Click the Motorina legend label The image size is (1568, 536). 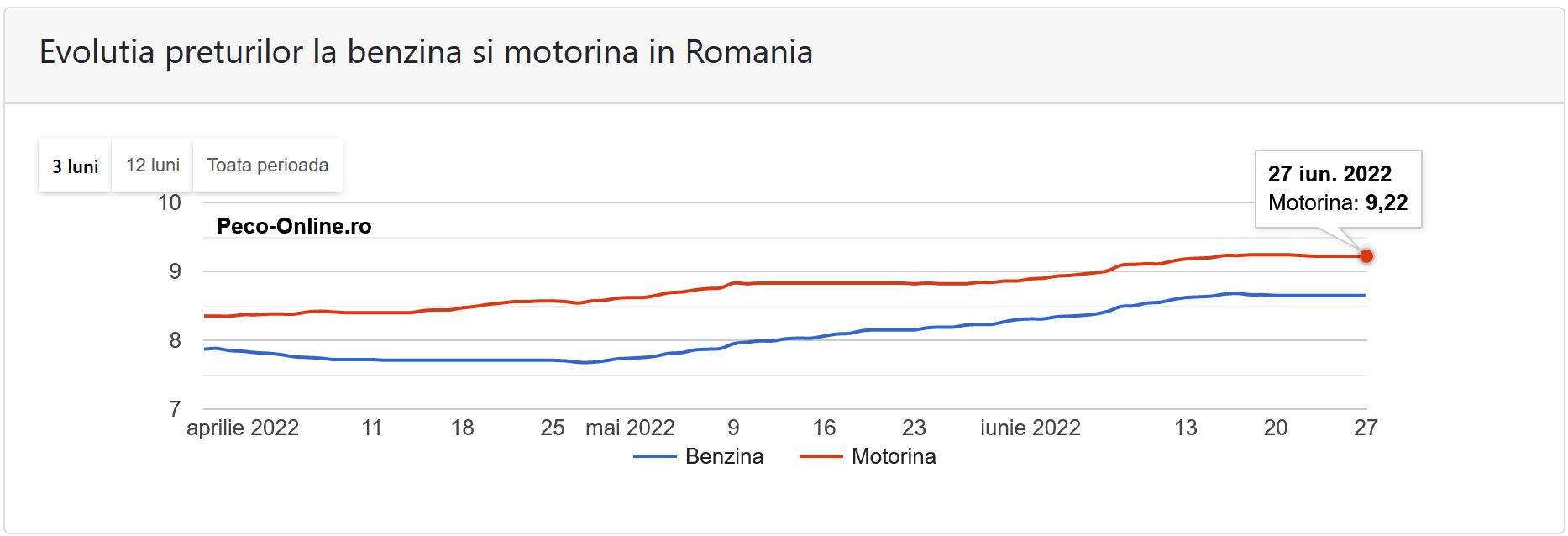click(894, 456)
